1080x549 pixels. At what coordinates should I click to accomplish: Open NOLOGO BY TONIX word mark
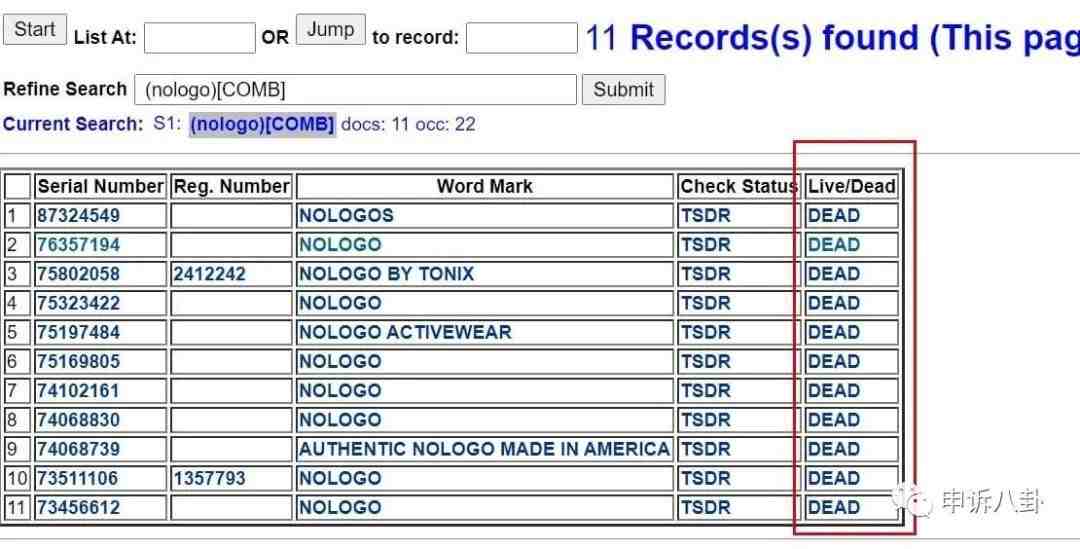pyautogui.click(x=386, y=274)
